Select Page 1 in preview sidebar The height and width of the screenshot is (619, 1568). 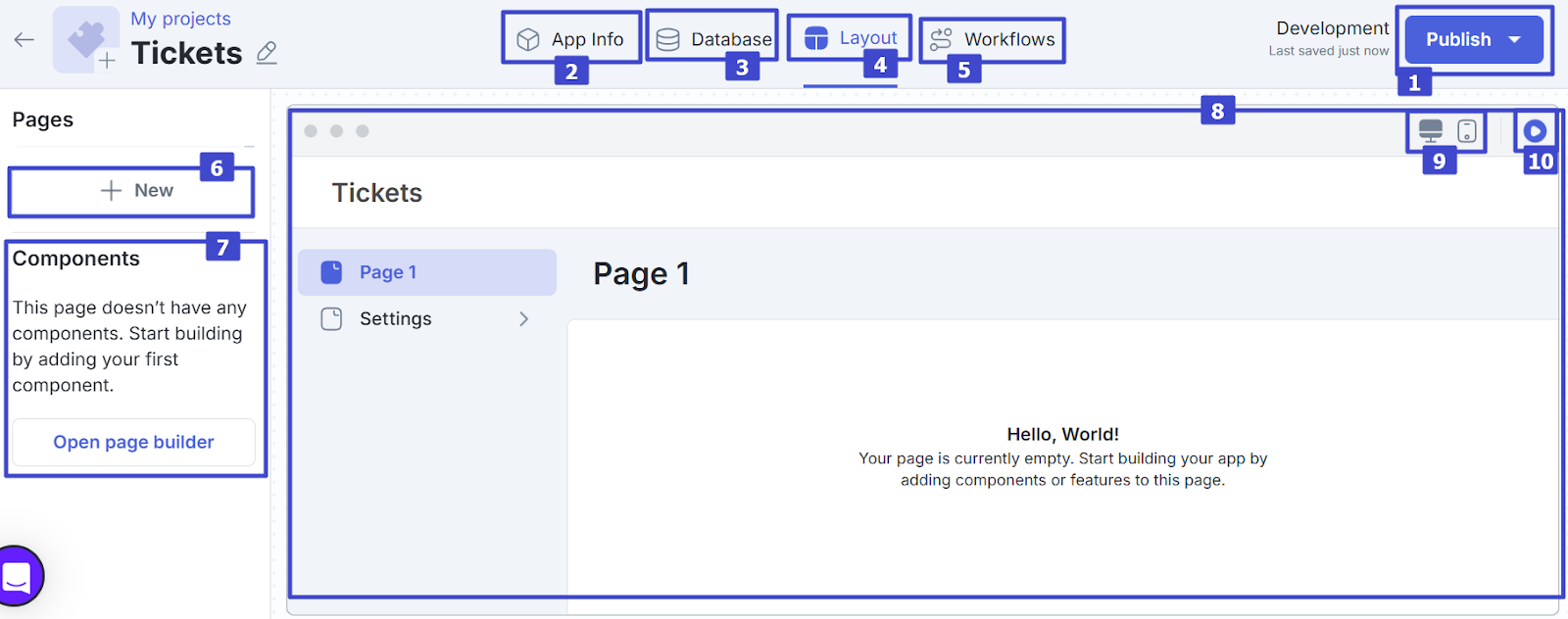(x=388, y=272)
